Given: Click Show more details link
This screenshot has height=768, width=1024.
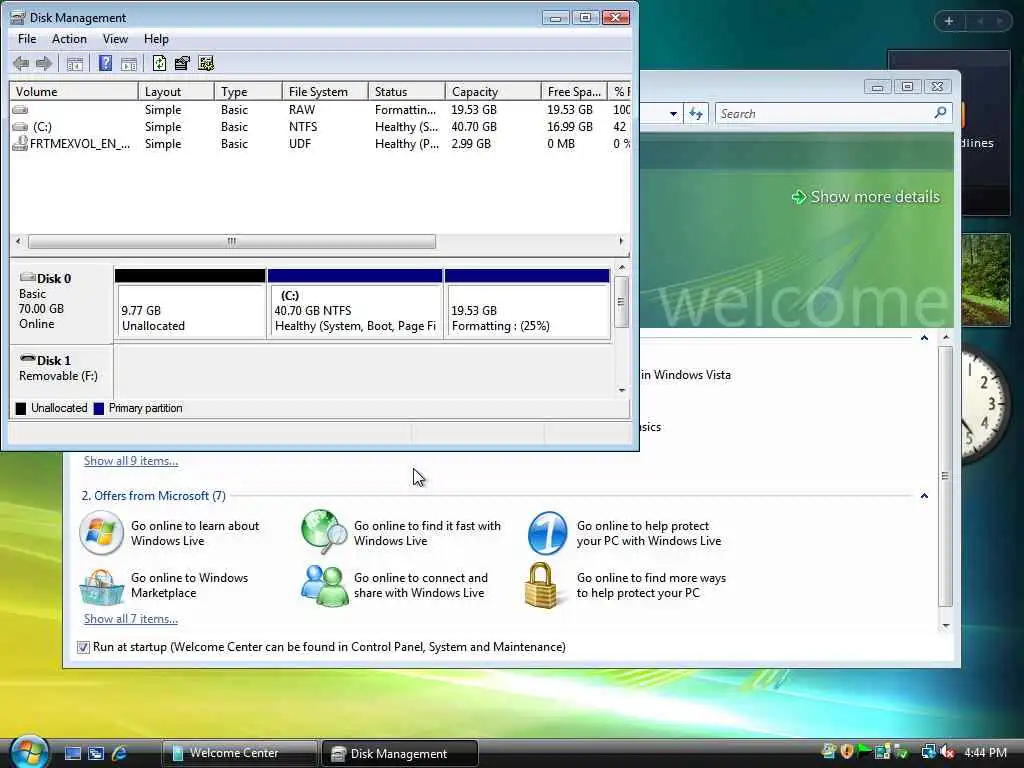Looking at the screenshot, I should pos(866,197).
